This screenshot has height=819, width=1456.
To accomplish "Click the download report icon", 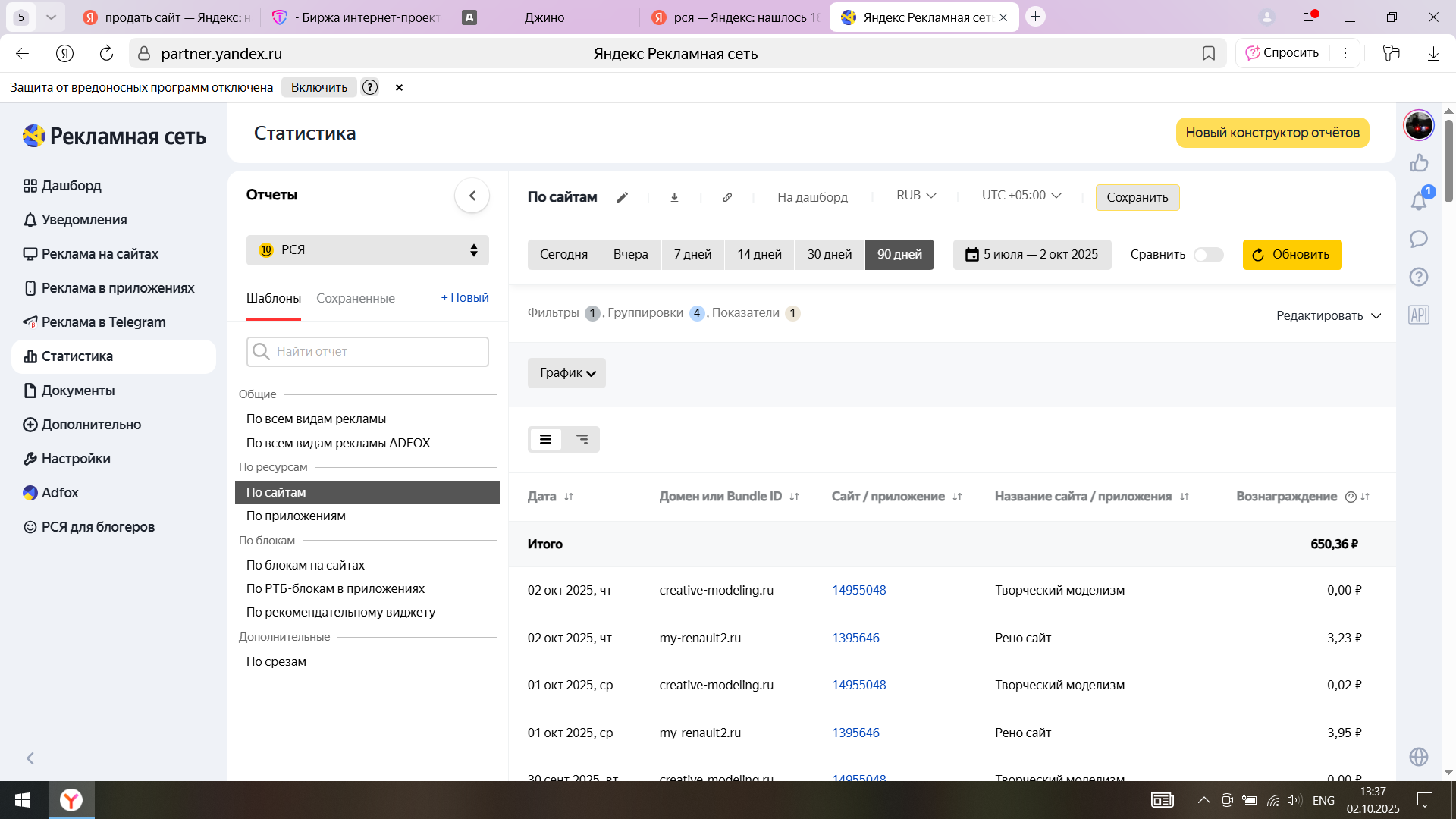I will click(x=674, y=198).
